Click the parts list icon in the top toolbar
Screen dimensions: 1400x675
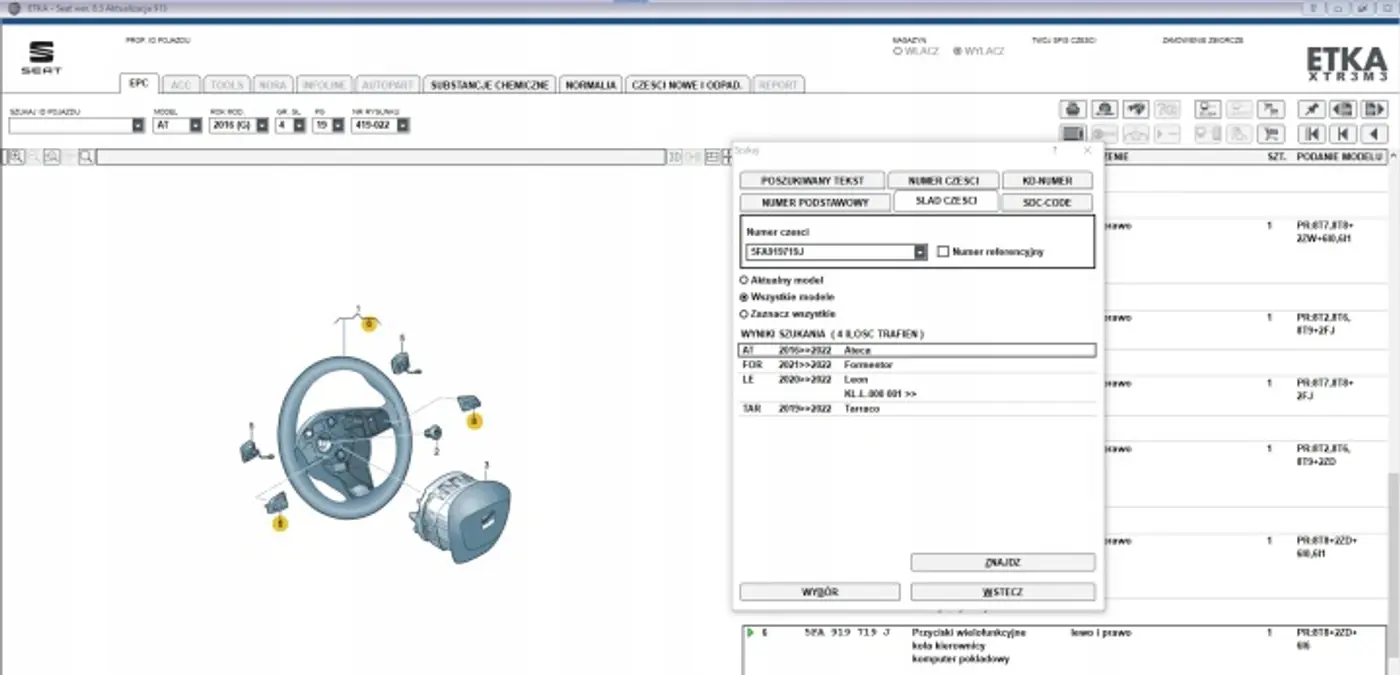(1208, 109)
